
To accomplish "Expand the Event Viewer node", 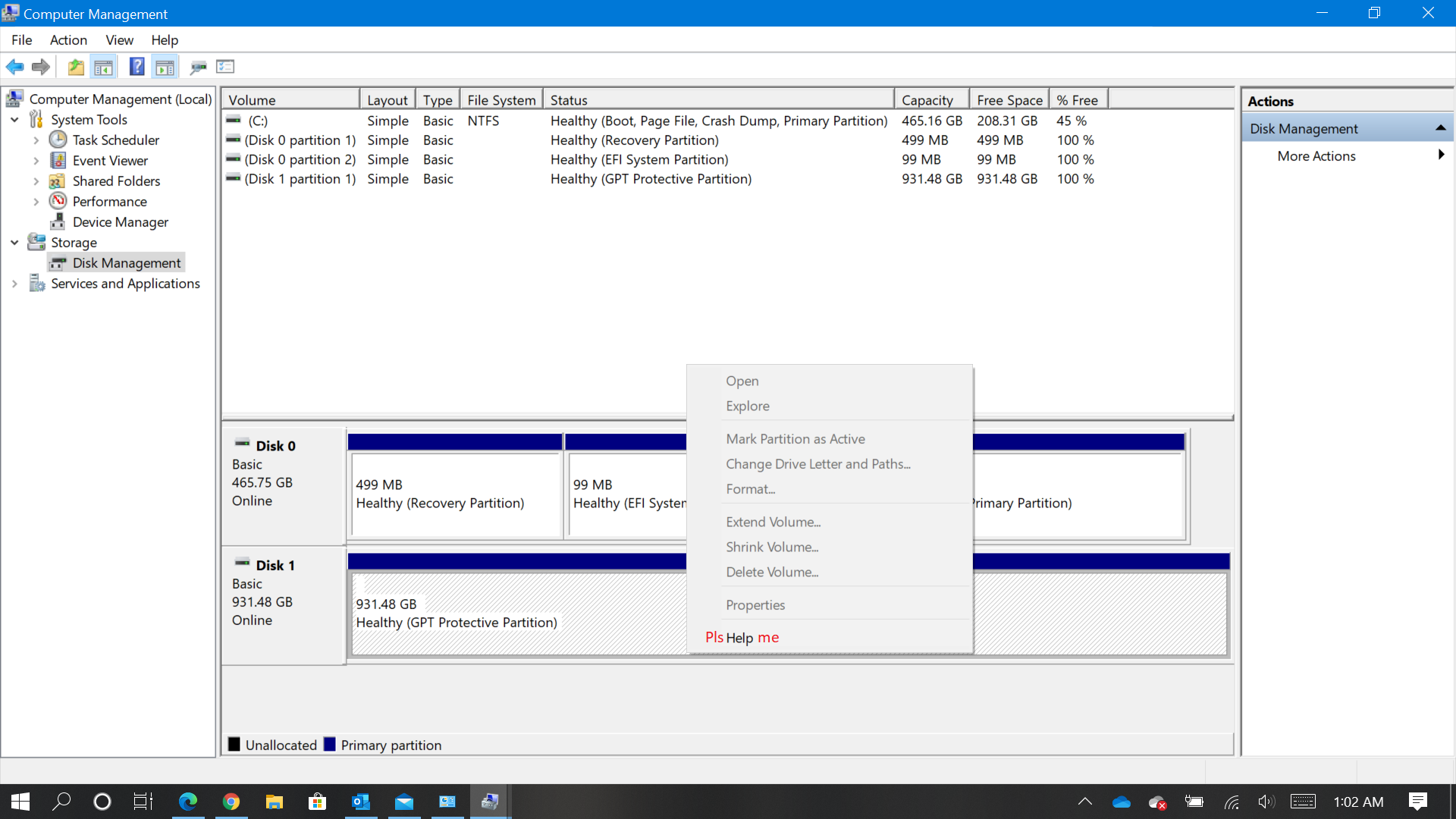I will (36, 160).
